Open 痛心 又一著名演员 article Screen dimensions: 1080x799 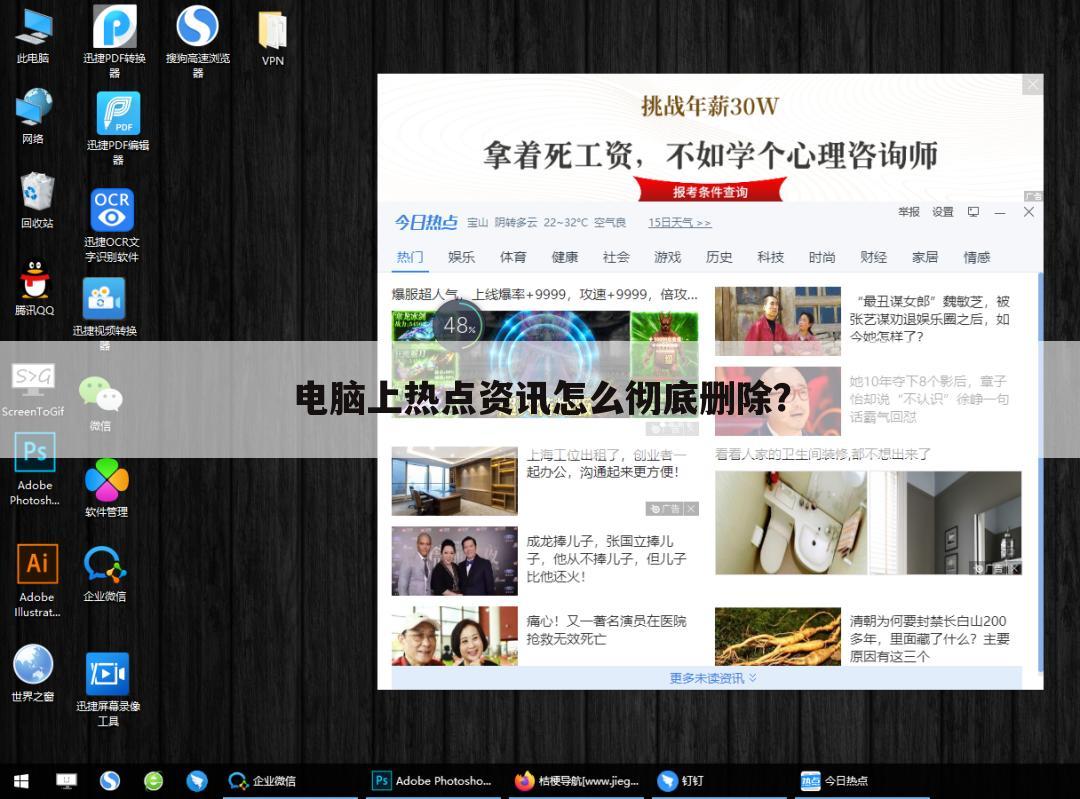(x=606, y=630)
